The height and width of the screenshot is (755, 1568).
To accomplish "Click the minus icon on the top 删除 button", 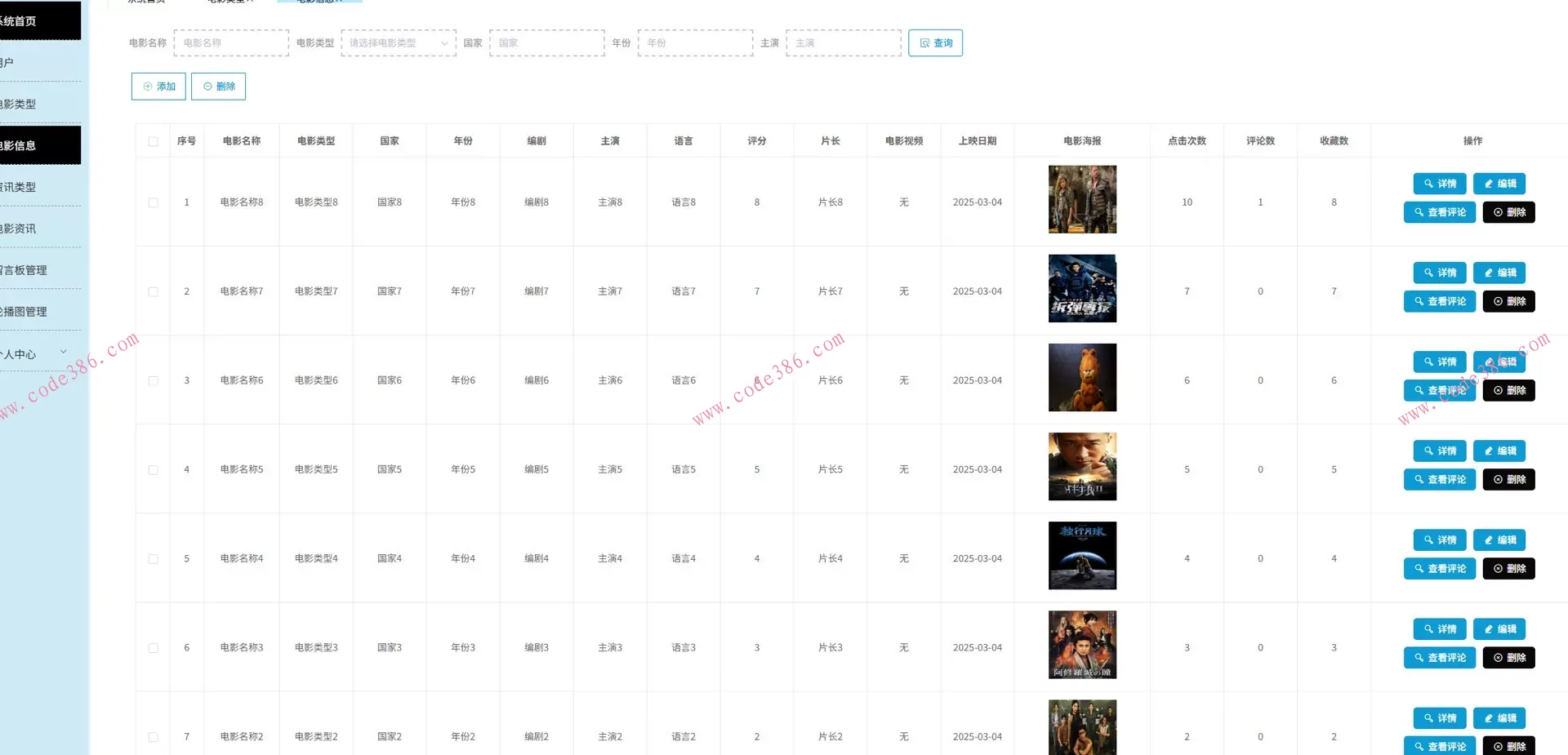I will 207,87.
